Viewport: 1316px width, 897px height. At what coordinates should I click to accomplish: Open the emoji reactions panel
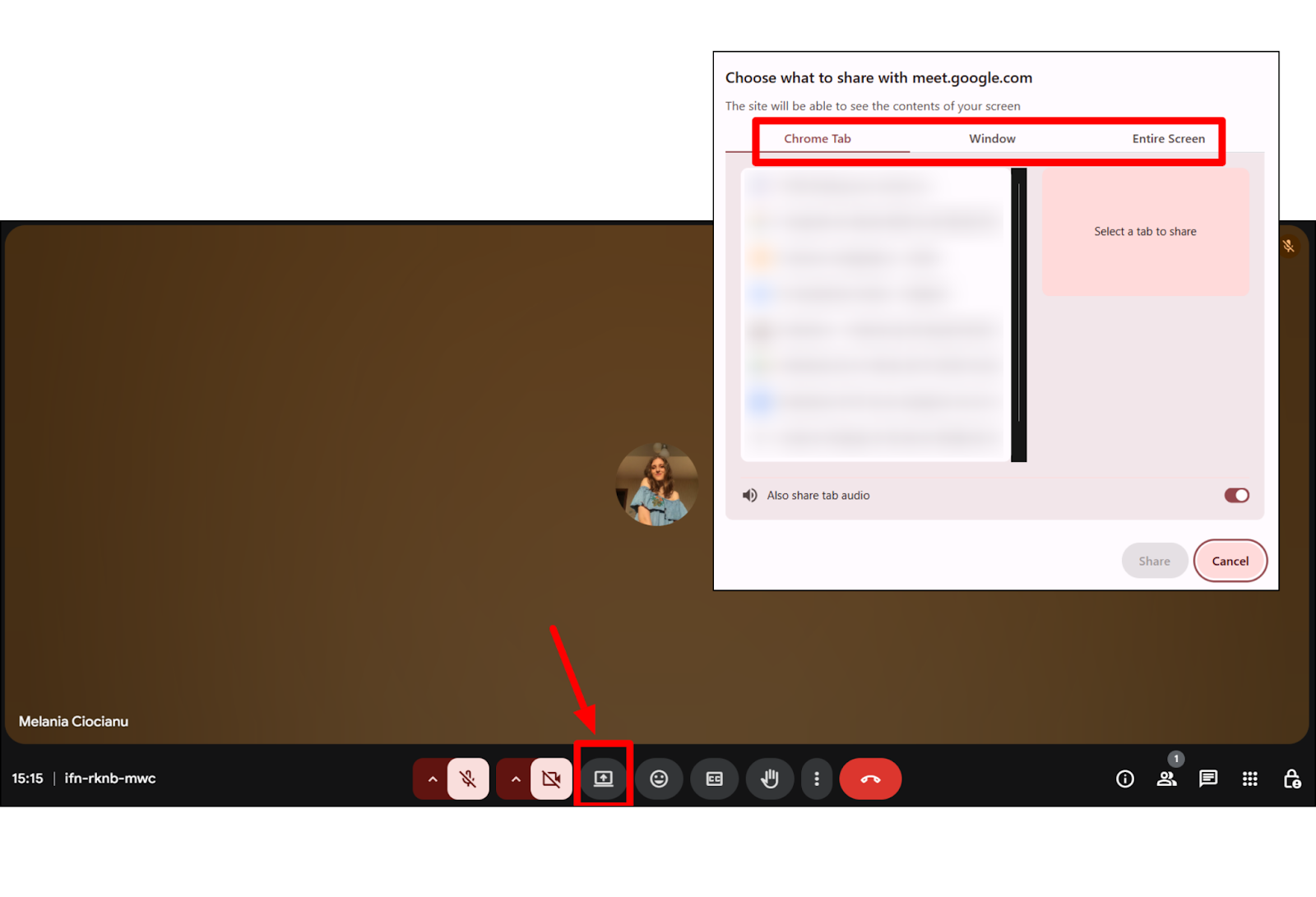point(659,779)
